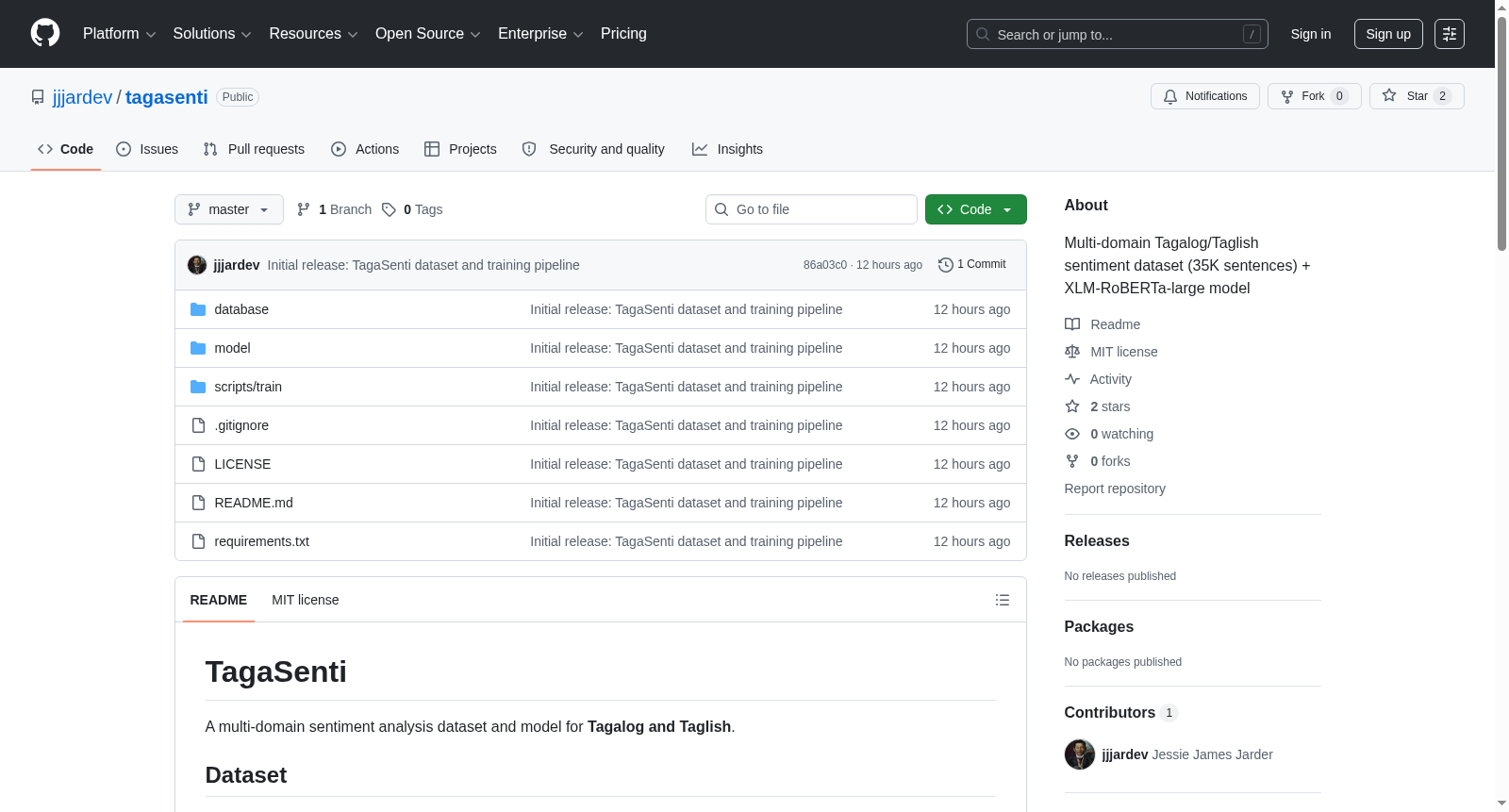Screen dimensions: 1509x812
Task: Open the database folder icon
Action: click(198, 309)
